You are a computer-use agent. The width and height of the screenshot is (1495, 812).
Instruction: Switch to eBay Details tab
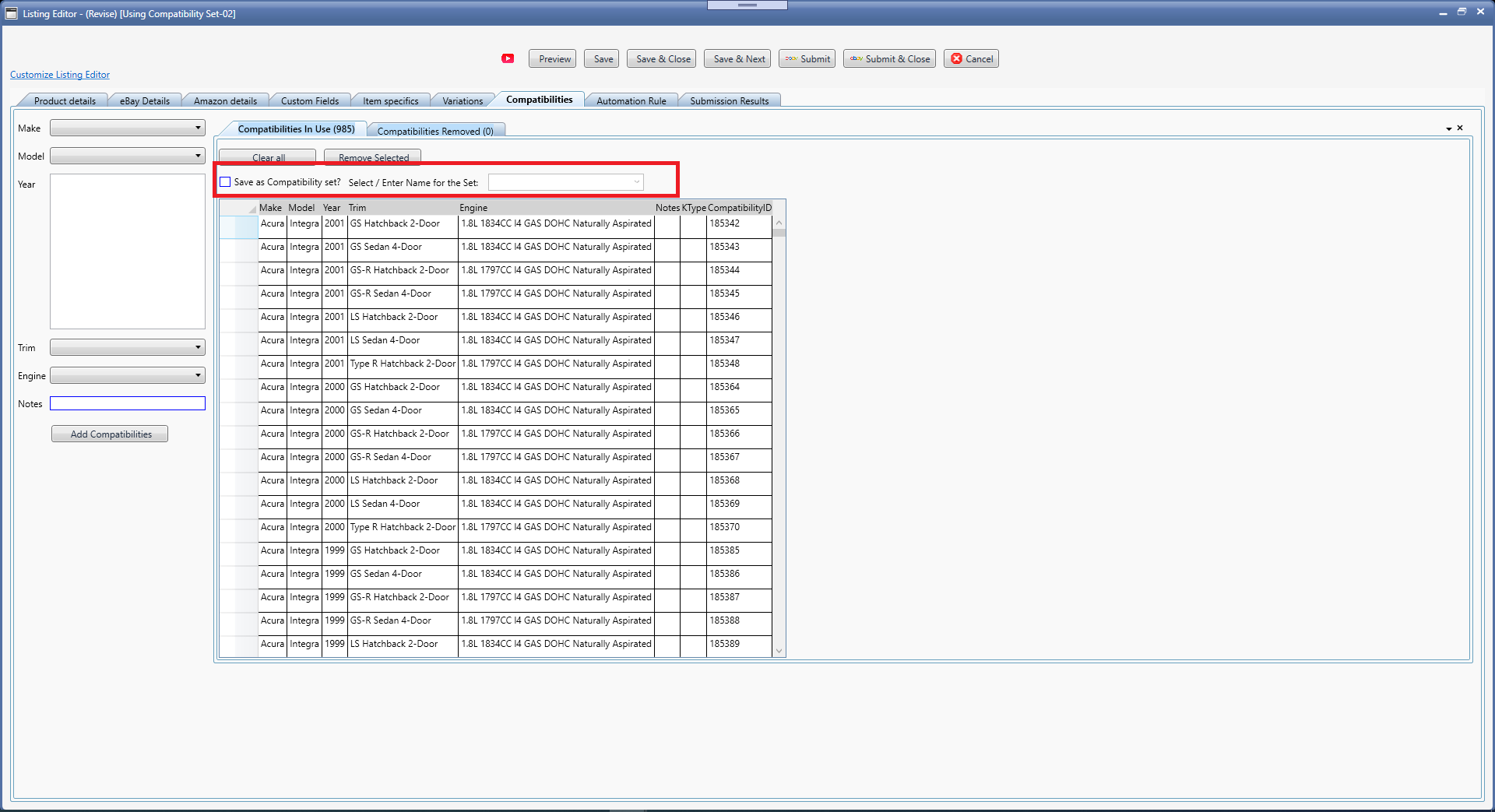144,100
